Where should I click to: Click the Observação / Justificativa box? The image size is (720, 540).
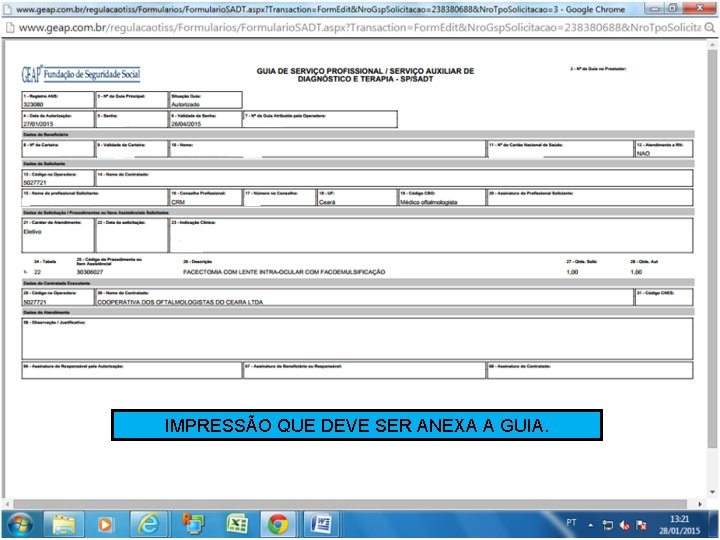(357, 339)
